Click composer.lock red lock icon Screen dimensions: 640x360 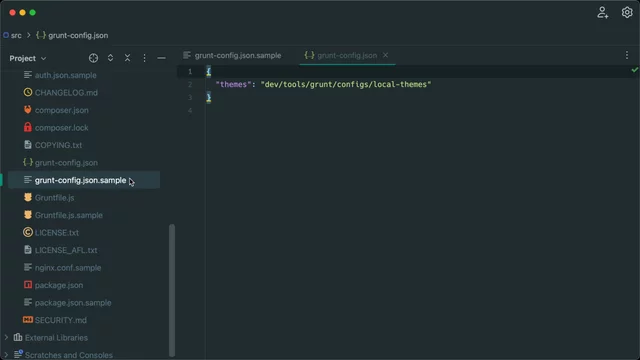27,127
